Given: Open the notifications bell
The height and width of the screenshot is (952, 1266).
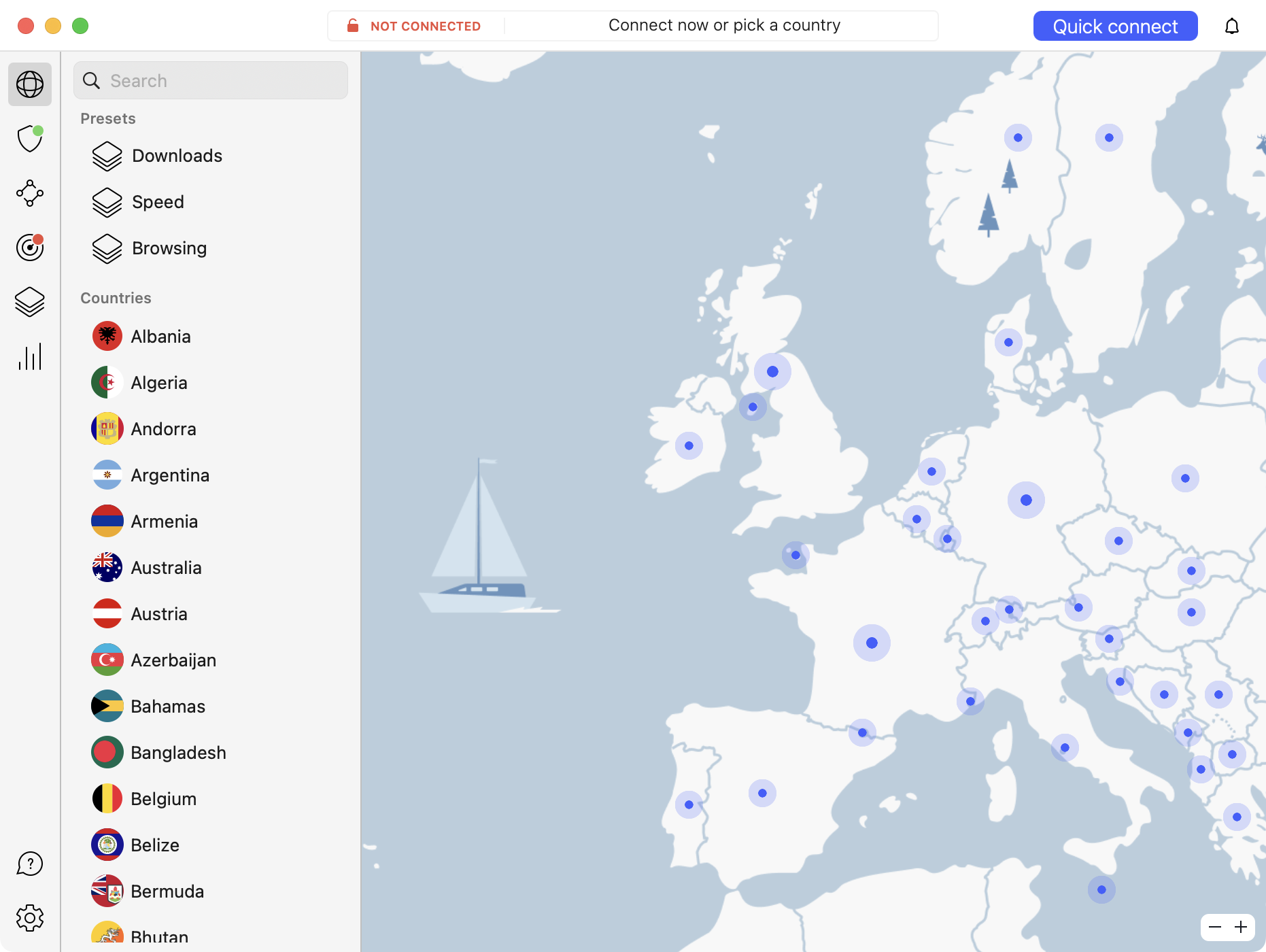Looking at the screenshot, I should point(1233,26).
